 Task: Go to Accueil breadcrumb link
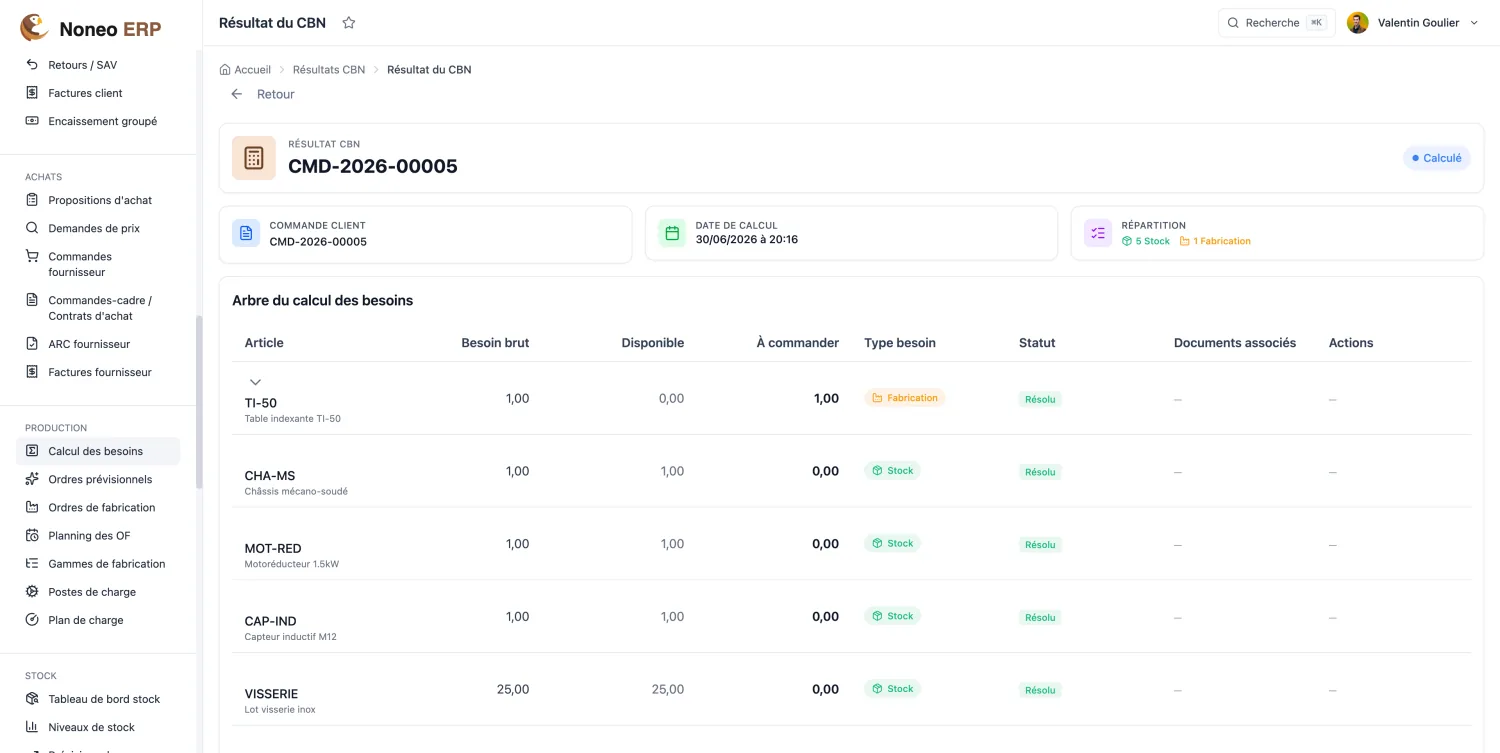point(252,70)
